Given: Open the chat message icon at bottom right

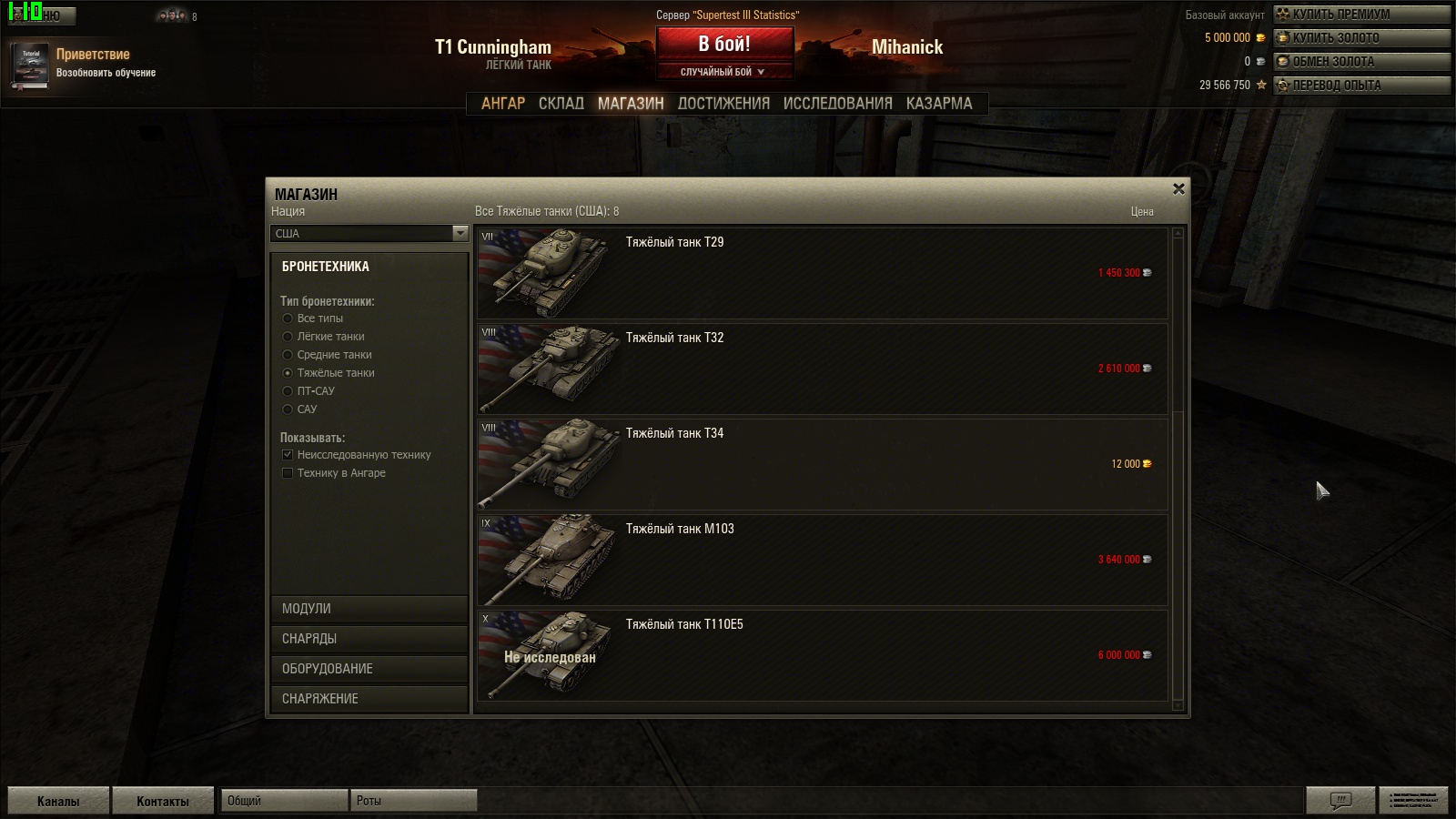Looking at the screenshot, I should [1340, 801].
